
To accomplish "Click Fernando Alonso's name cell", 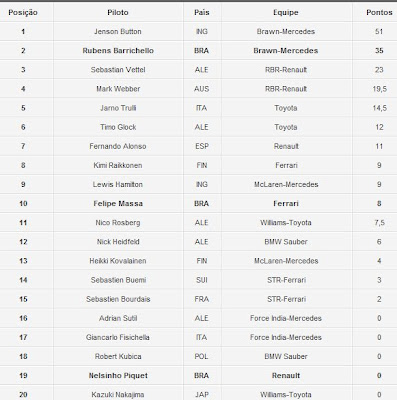I will tap(118, 146).
